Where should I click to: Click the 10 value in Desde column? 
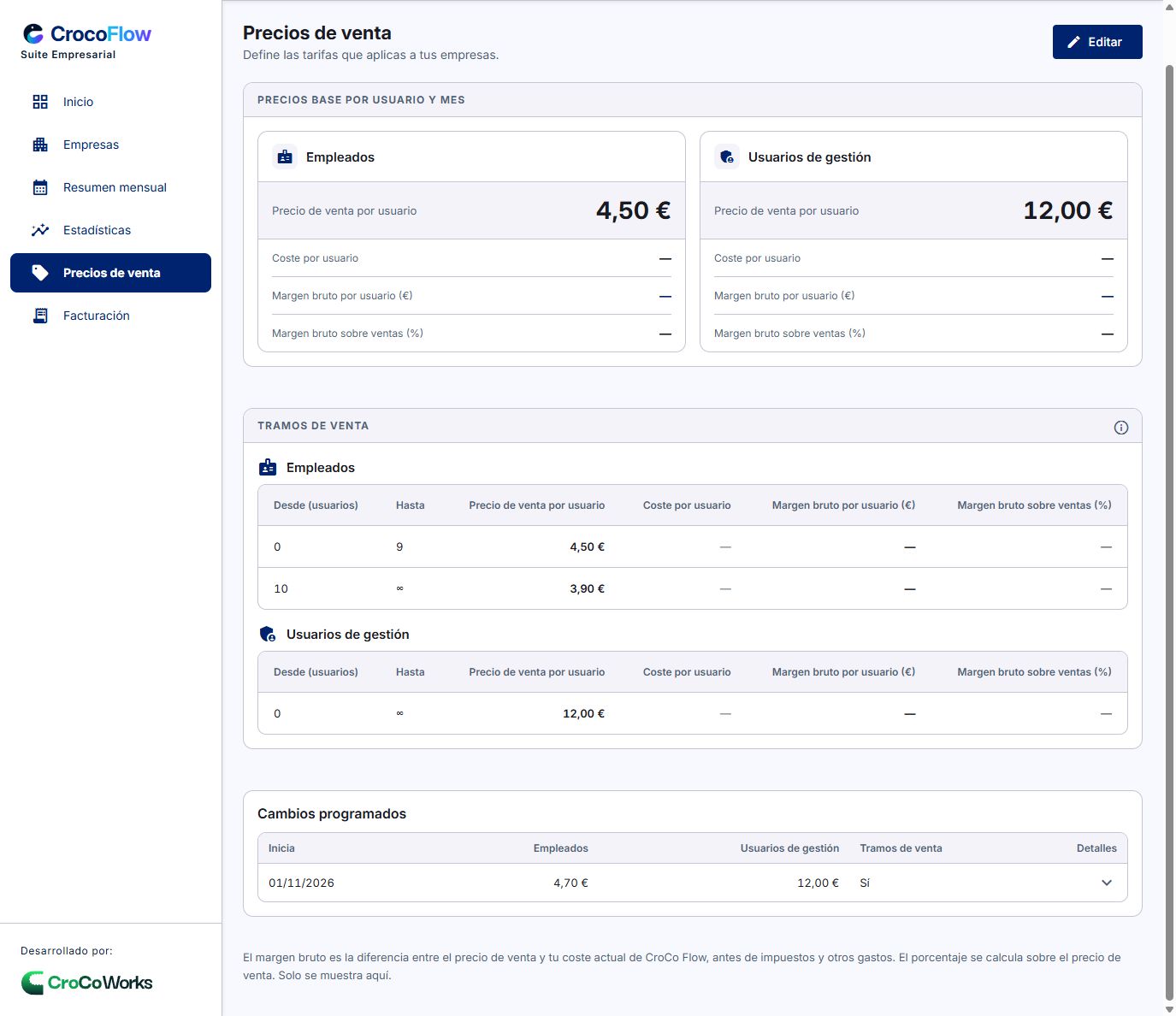click(x=281, y=588)
